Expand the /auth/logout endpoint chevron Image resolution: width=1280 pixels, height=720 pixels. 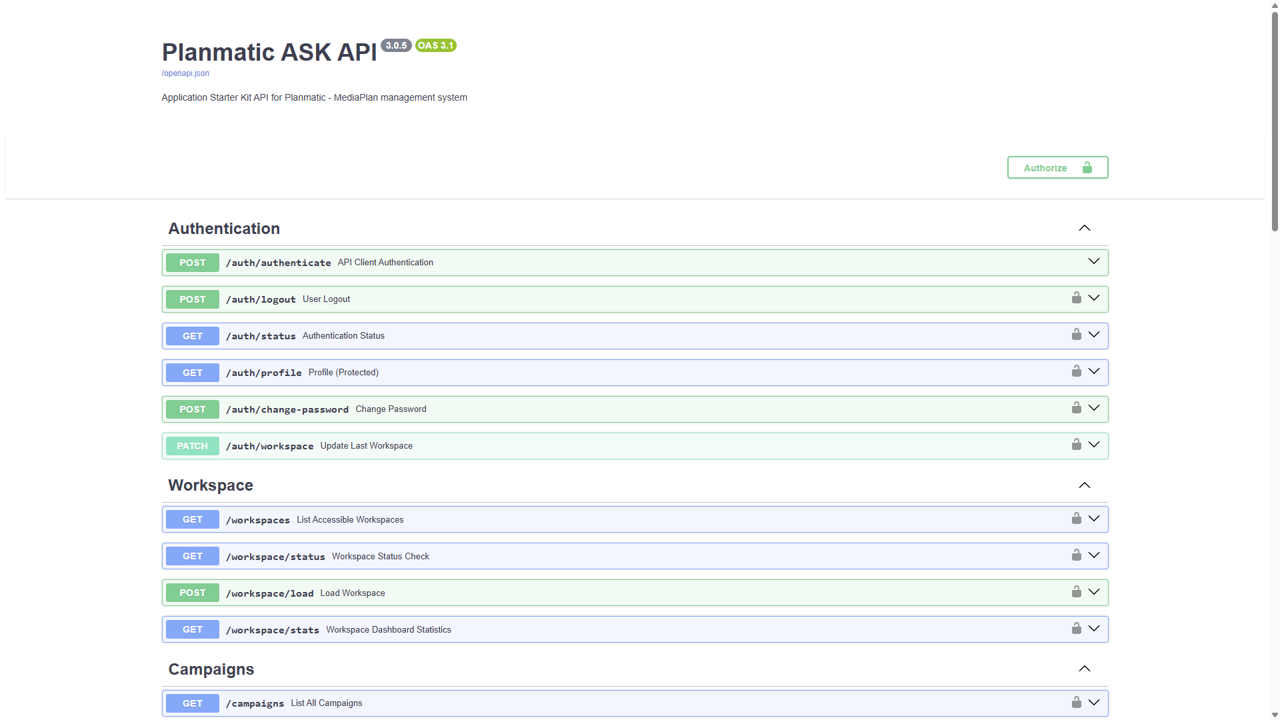coord(1094,298)
